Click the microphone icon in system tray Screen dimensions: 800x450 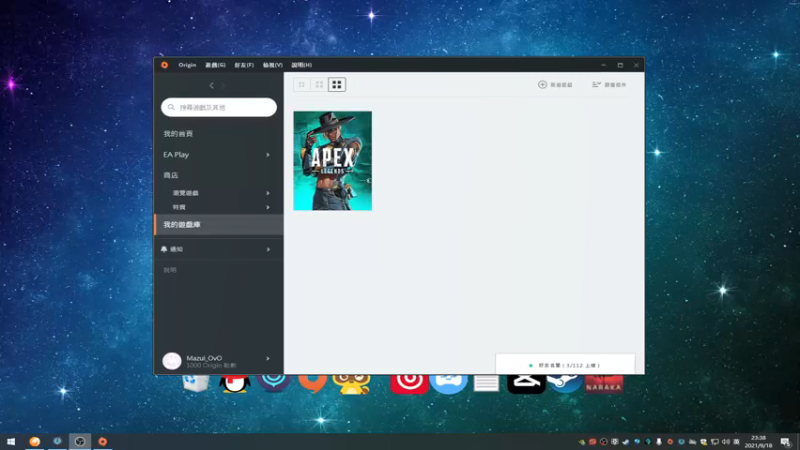click(x=659, y=442)
